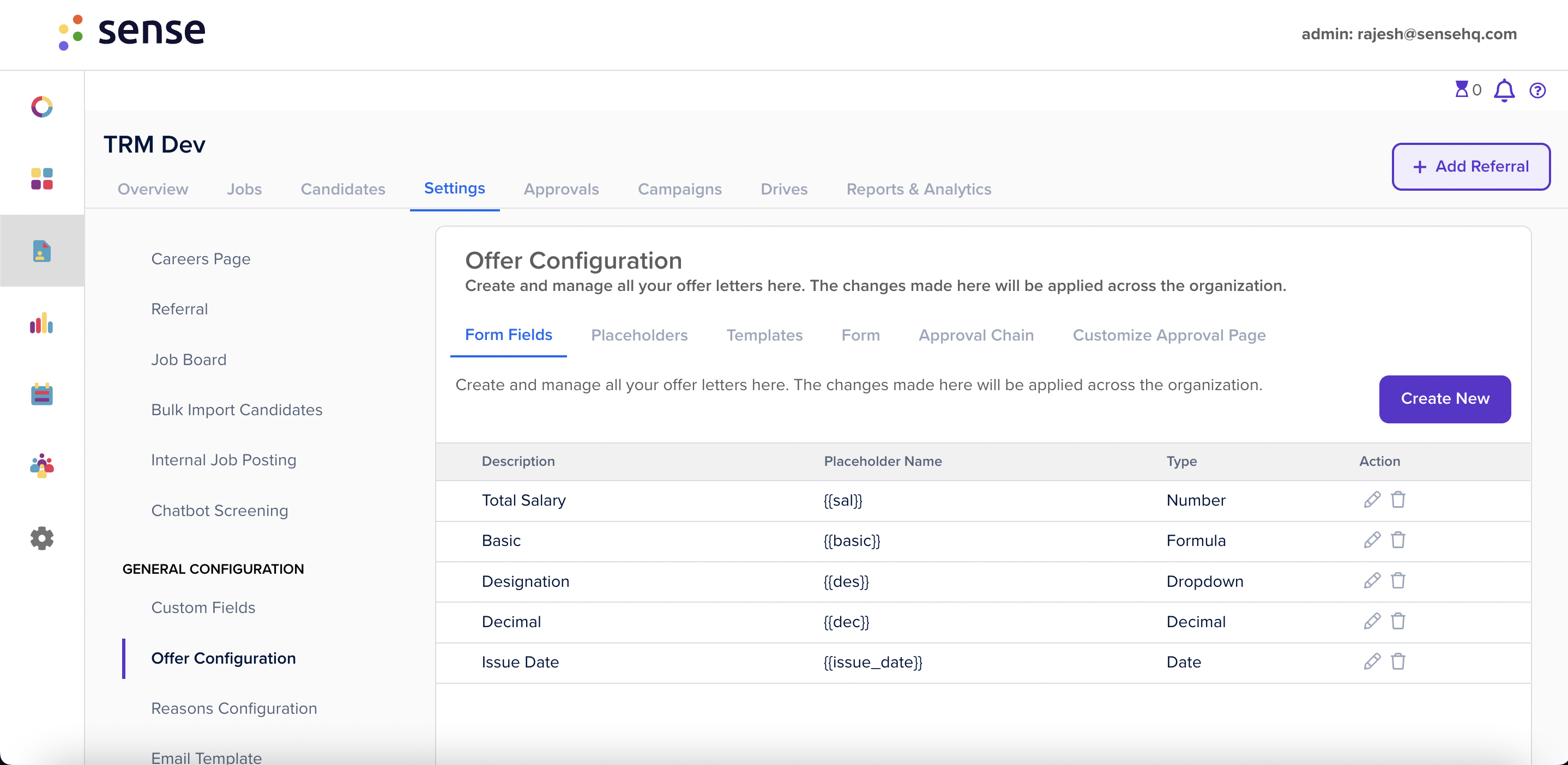Switch to the Overview tab
The image size is (1568, 765).
click(153, 189)
